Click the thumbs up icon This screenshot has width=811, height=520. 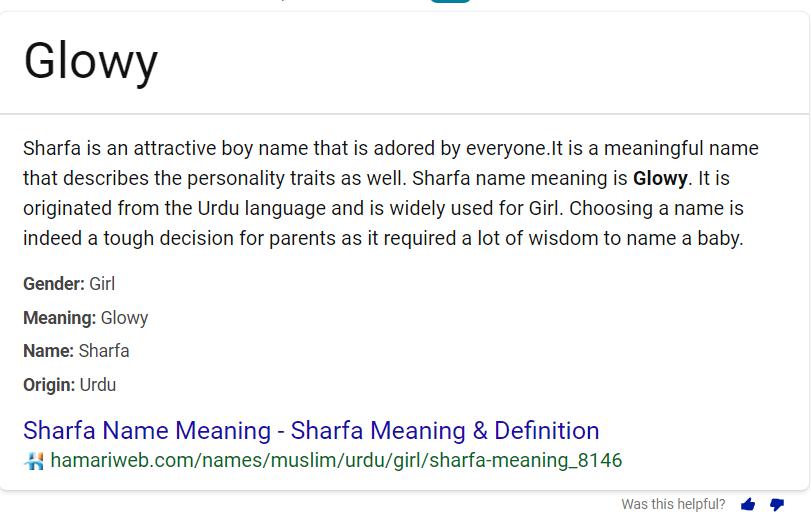click(x=748, y=505)
